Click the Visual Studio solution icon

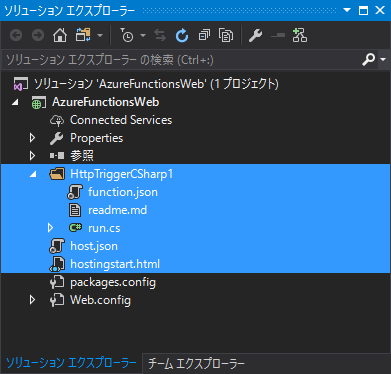(x=20, y=84)
